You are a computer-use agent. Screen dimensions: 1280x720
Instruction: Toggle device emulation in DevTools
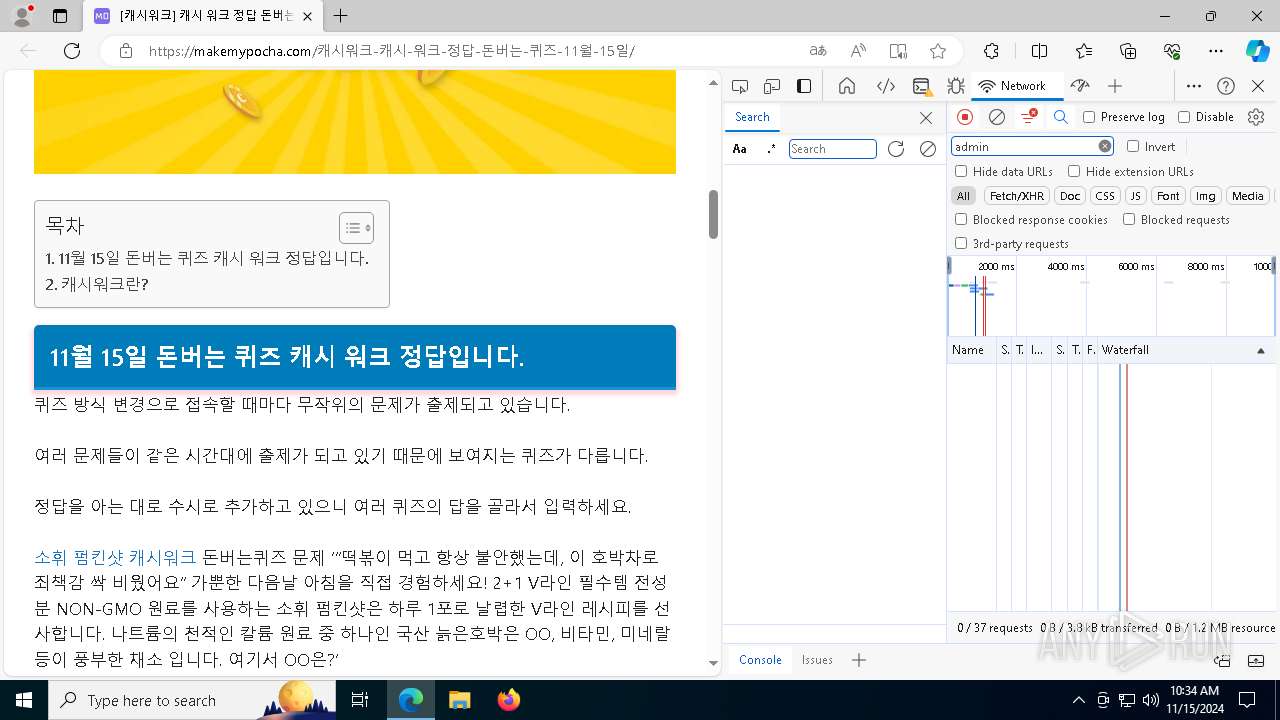tap(771, 86)
